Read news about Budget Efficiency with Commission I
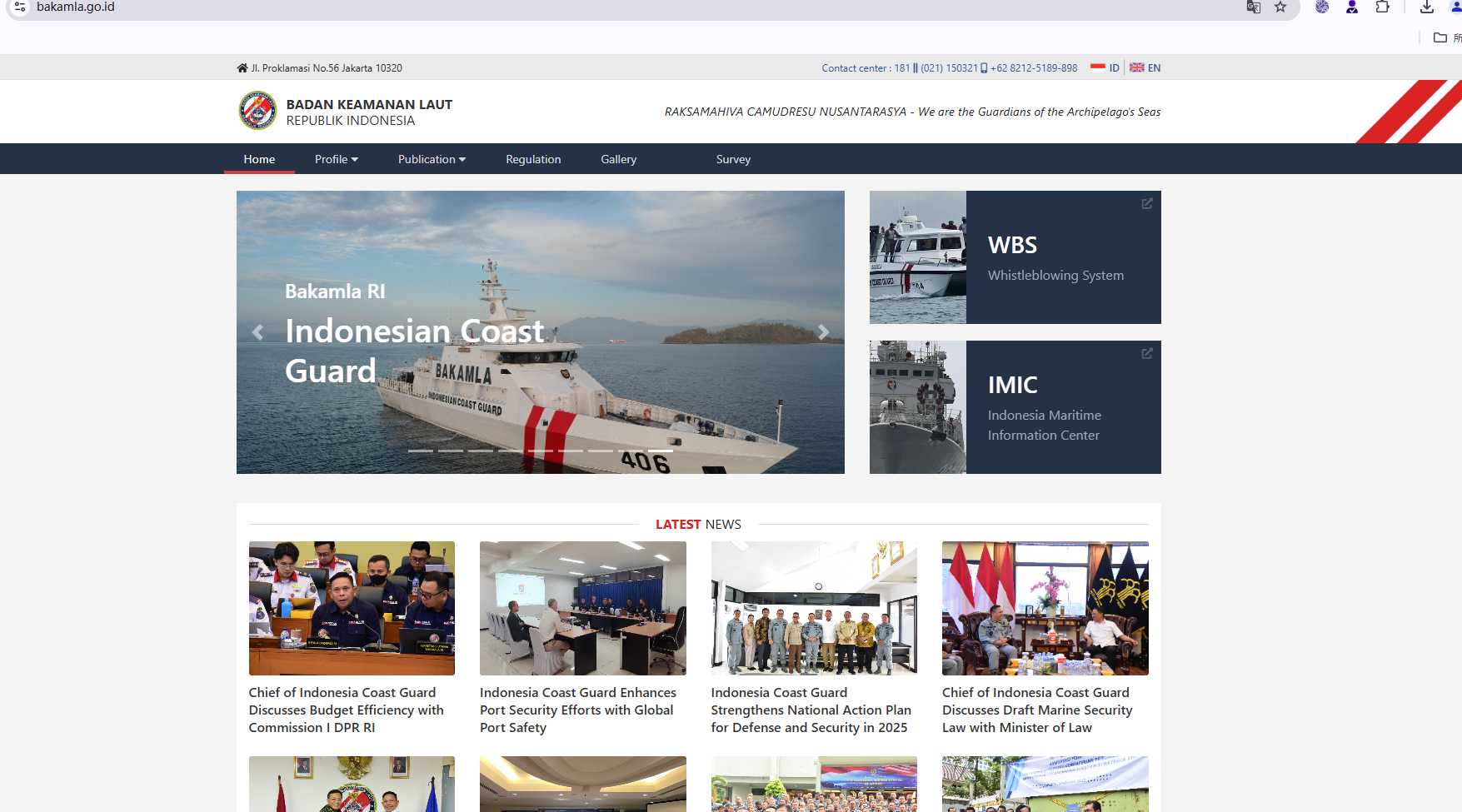 point(347,710)
